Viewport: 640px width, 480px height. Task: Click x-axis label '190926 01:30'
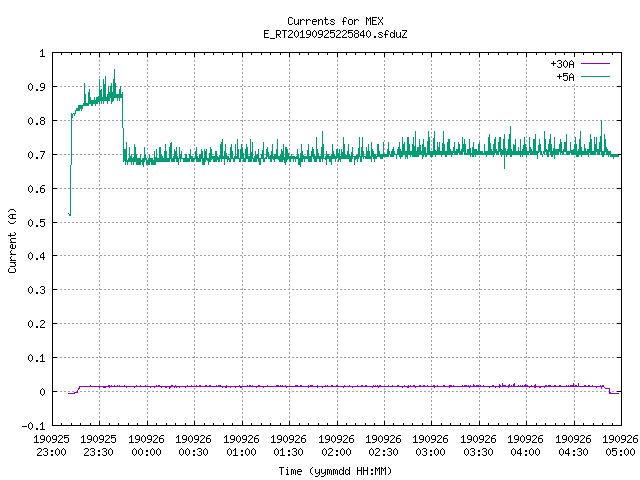(289, 446)
